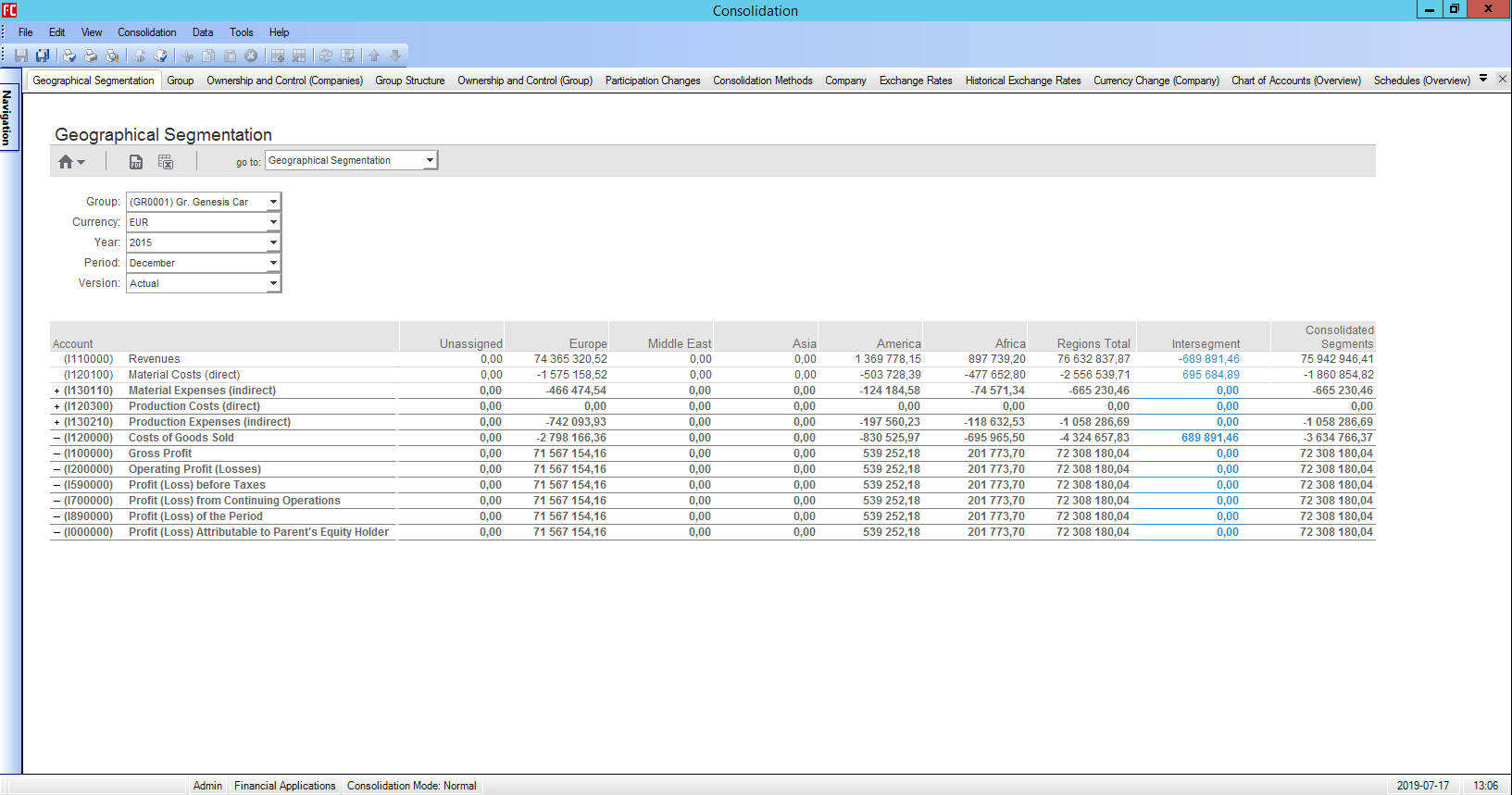Expand the Production Expenses (indirect) row
Viewport: 1512px width, 795px height.
click(56, 422)
